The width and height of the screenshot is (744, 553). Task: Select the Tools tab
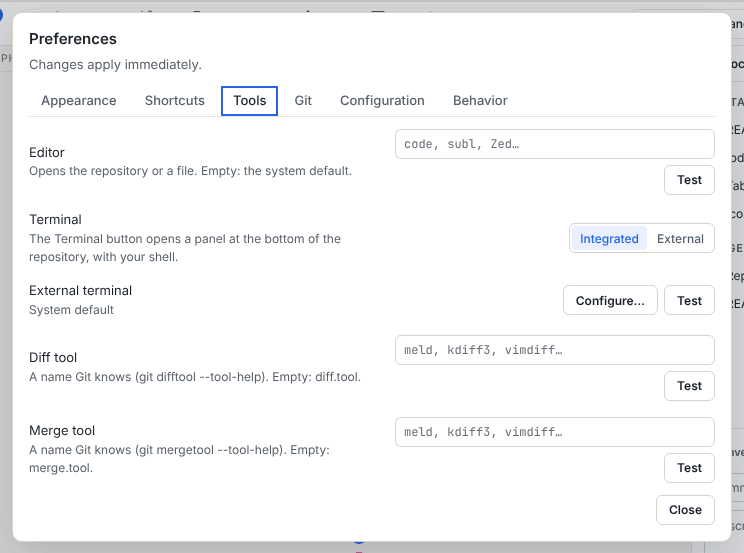click(x=250, y=101)
